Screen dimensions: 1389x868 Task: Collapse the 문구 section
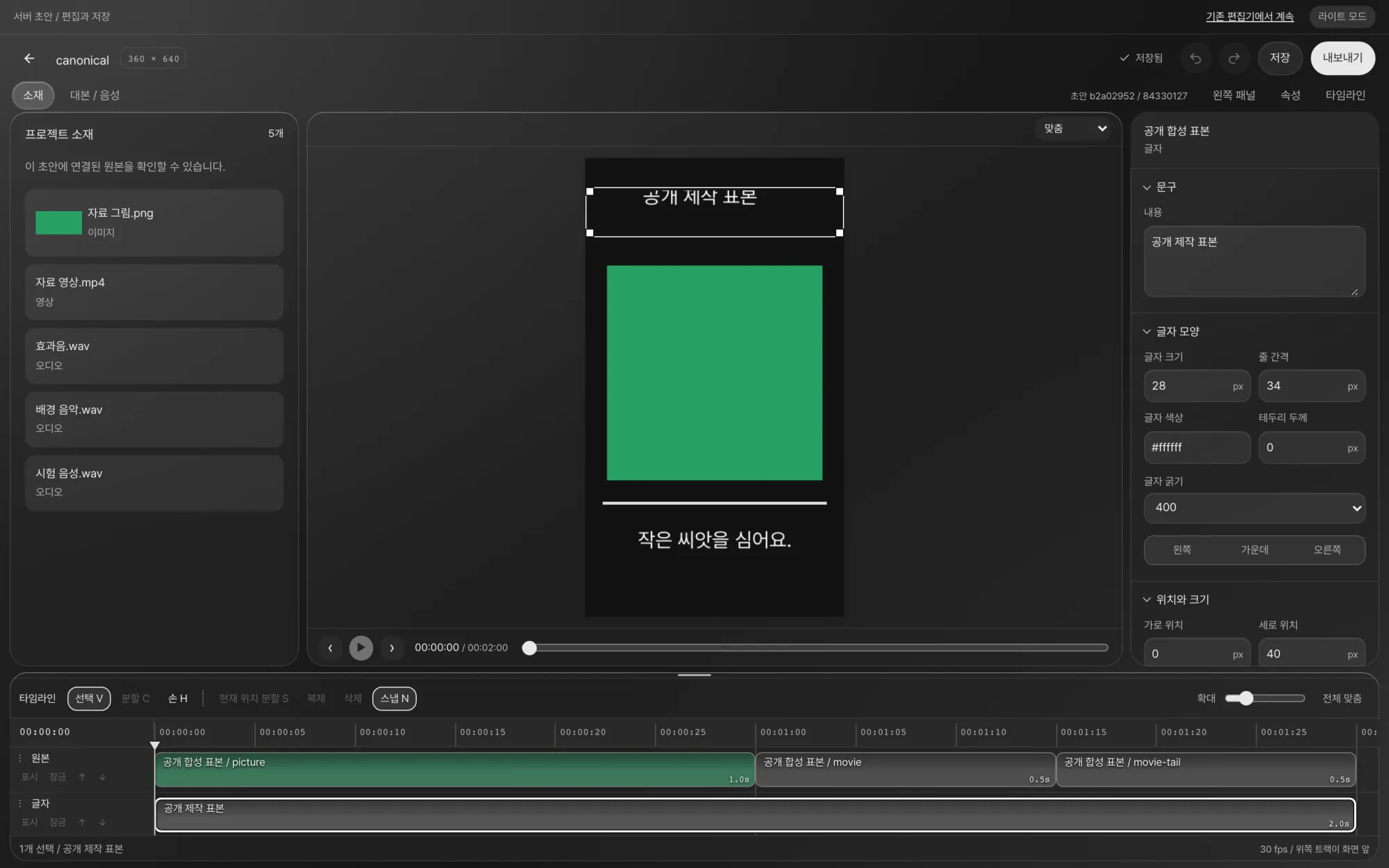pyautogui.click(x=1160, y=187)
